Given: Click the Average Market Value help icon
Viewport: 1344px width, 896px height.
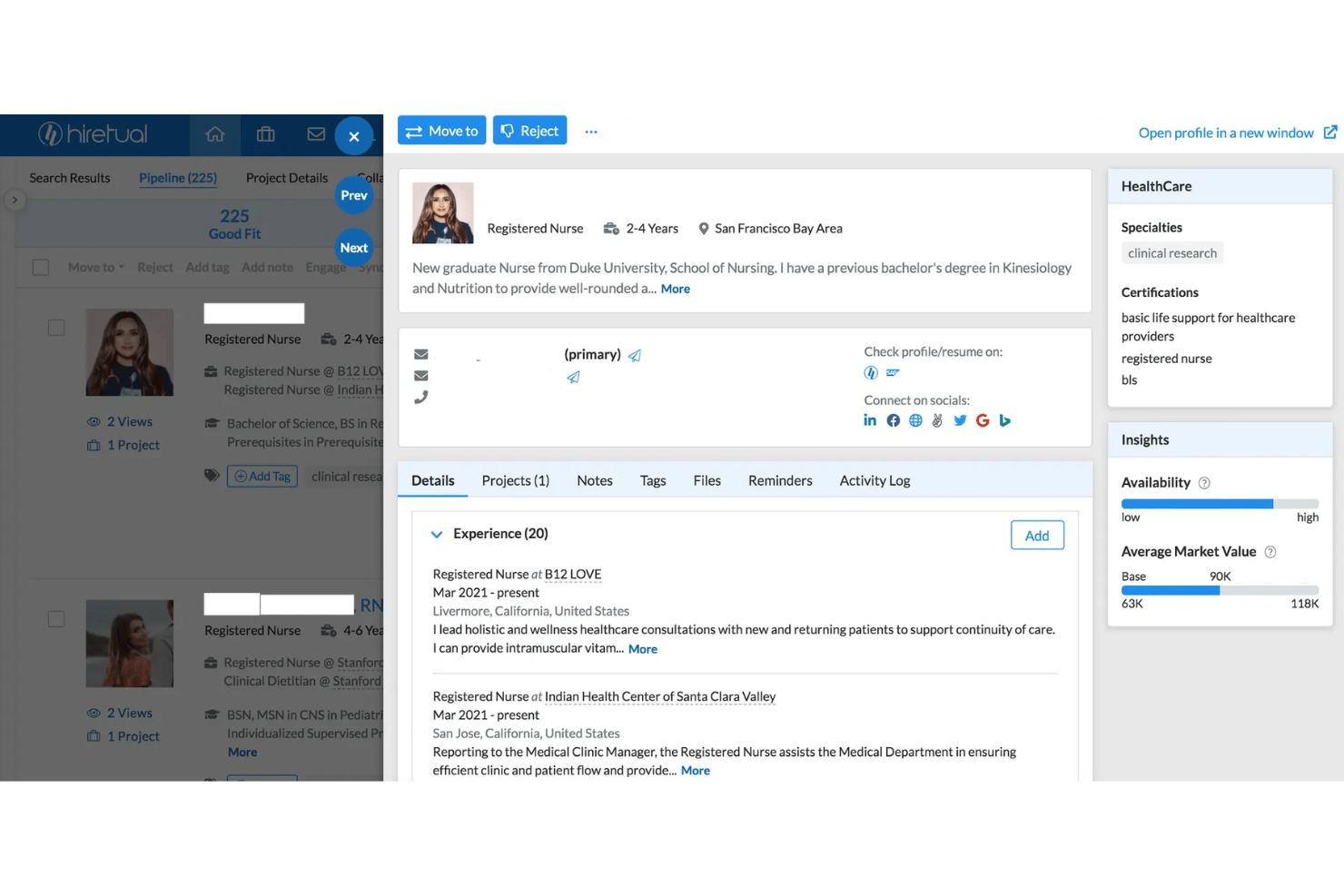Looking at the screenshot, I should click(x=1270, y=552).
